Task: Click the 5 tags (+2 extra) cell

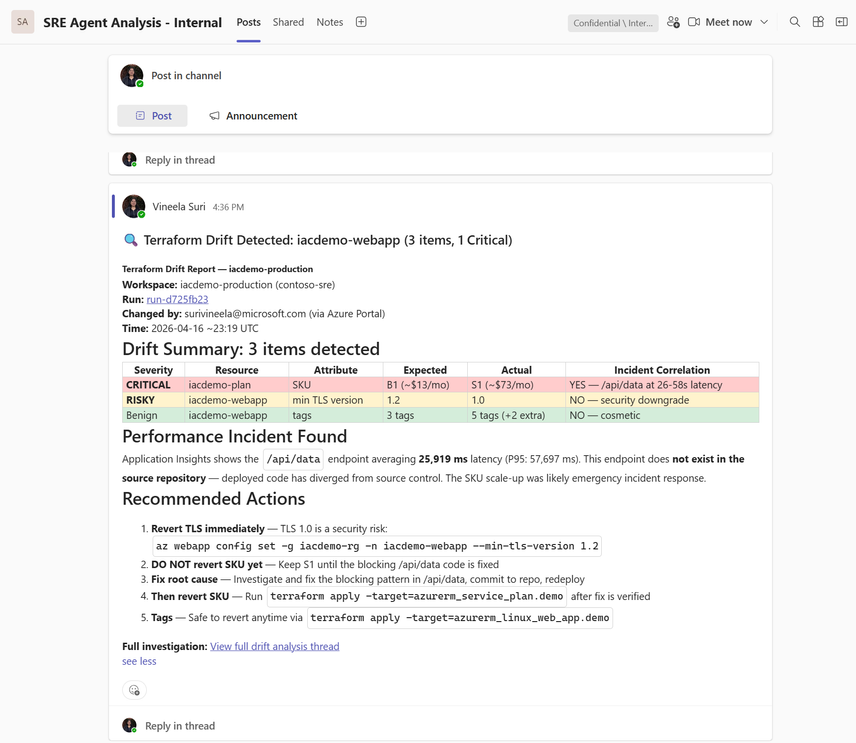Action: coord(516,415)
